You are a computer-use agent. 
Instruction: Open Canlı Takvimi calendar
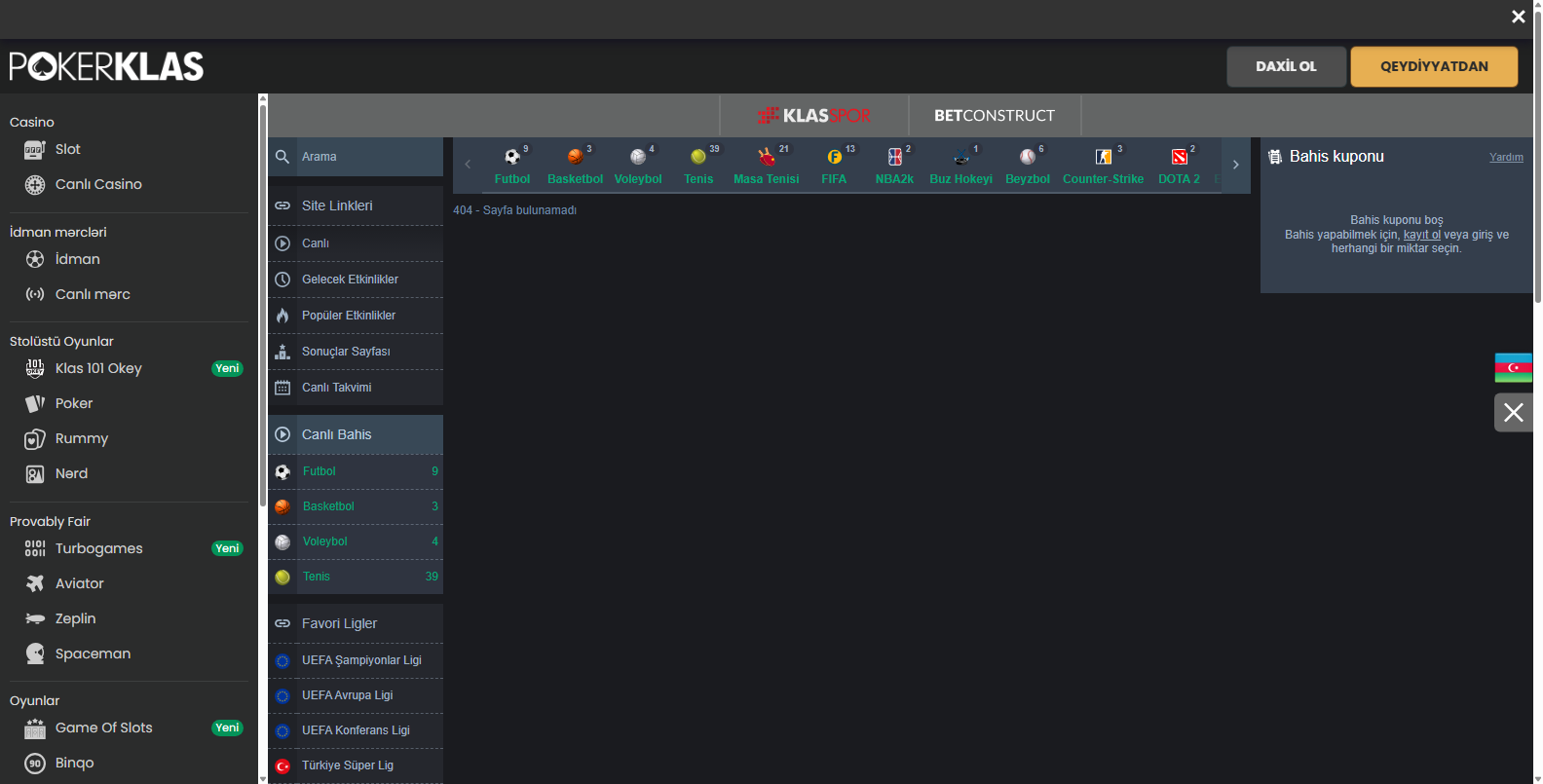point(356,388)
